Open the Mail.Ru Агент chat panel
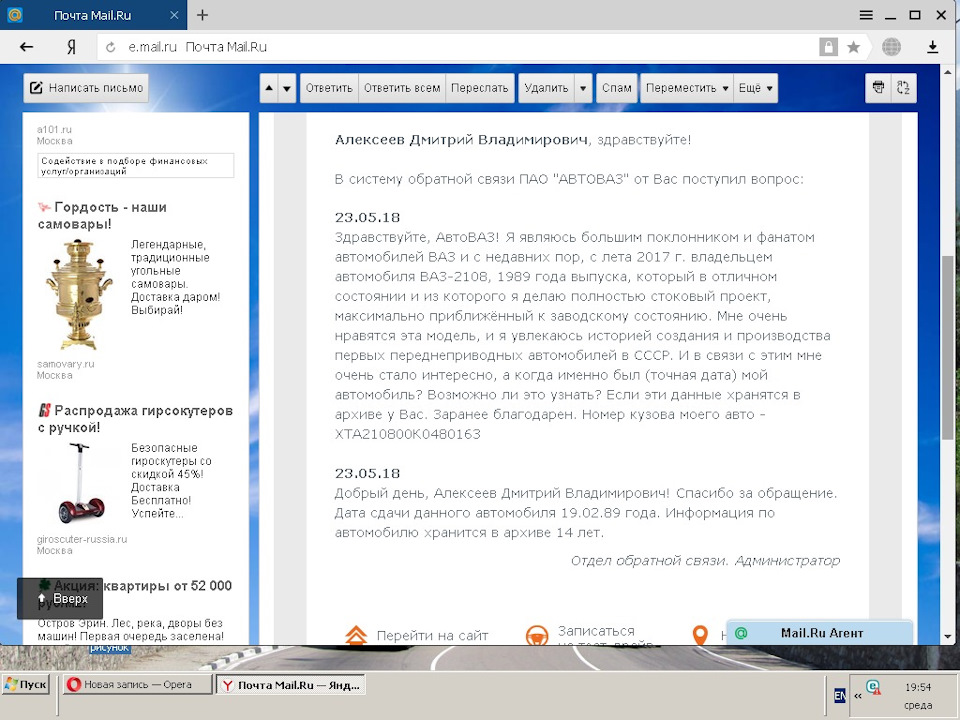Image resolution: width=960 pixels, height=720 pixels. [x=820, y=633]
